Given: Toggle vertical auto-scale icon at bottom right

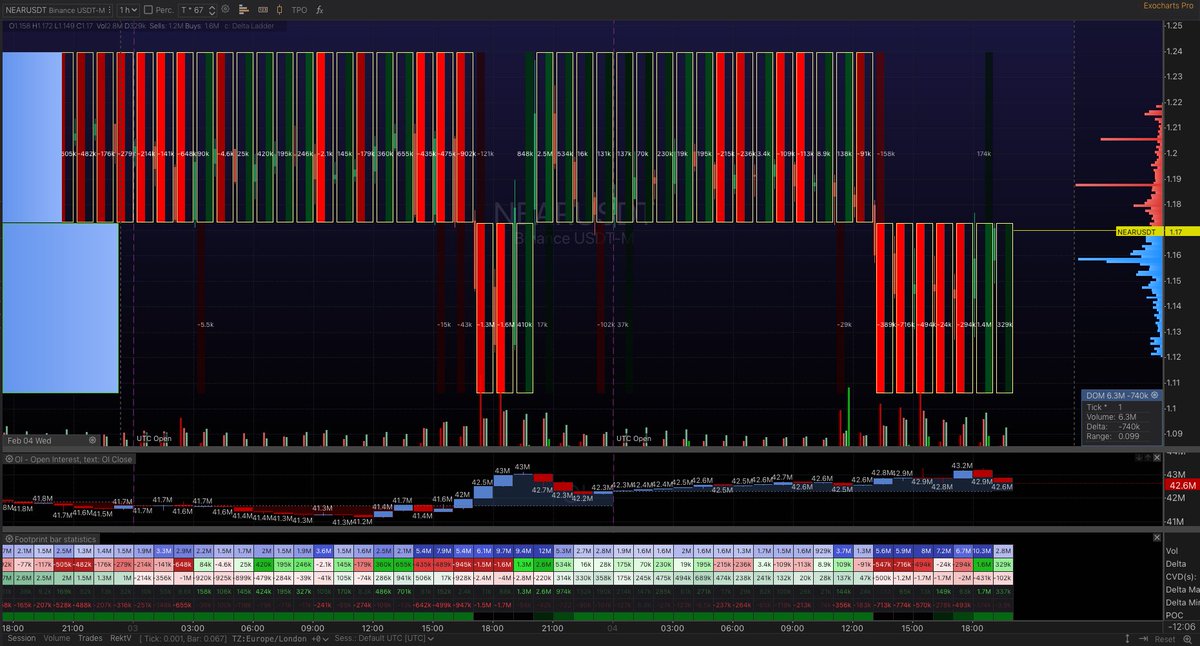Looking at the screenshot, I should [x=1127, y=638].
